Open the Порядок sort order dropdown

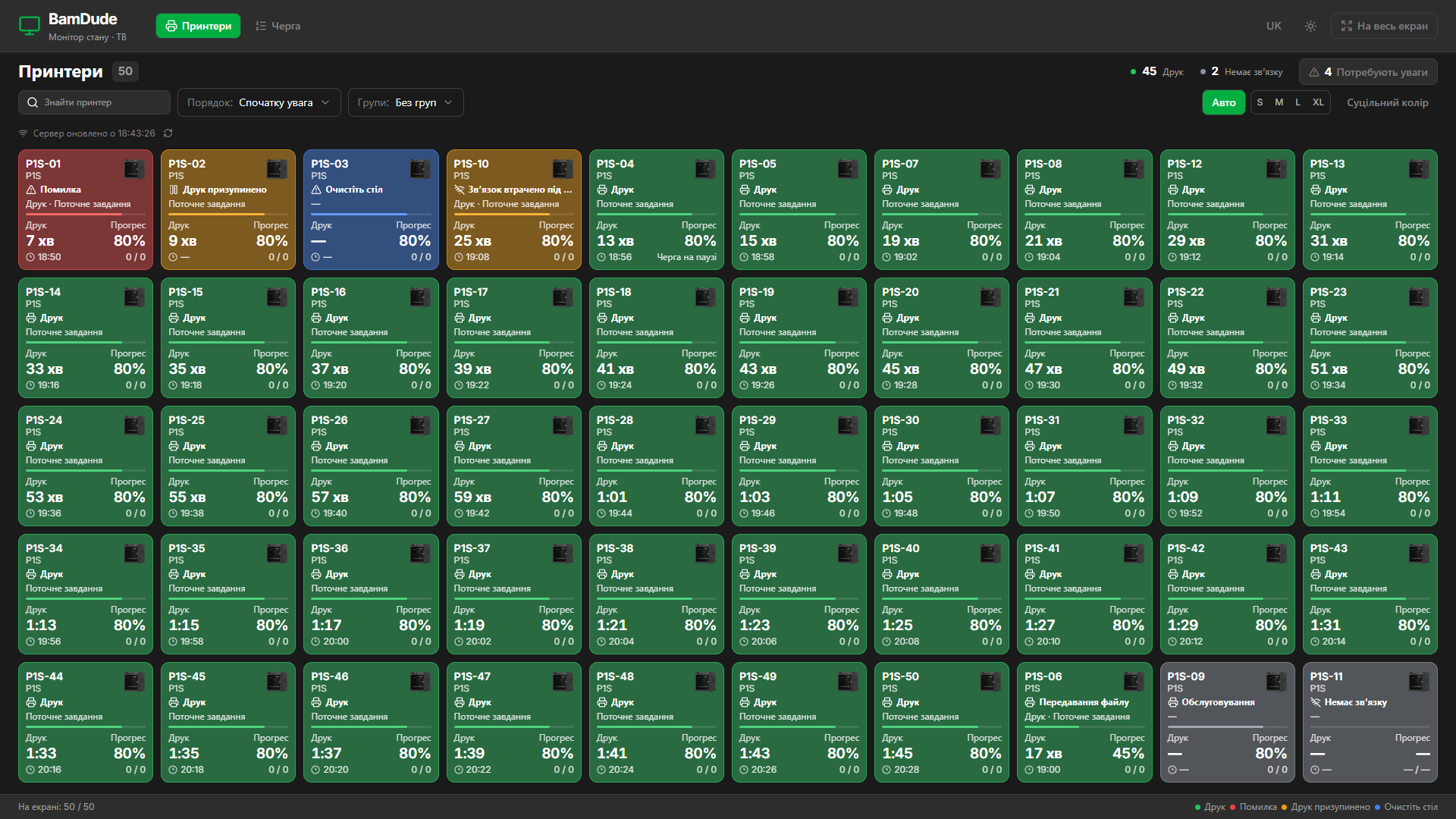[259, 102]
